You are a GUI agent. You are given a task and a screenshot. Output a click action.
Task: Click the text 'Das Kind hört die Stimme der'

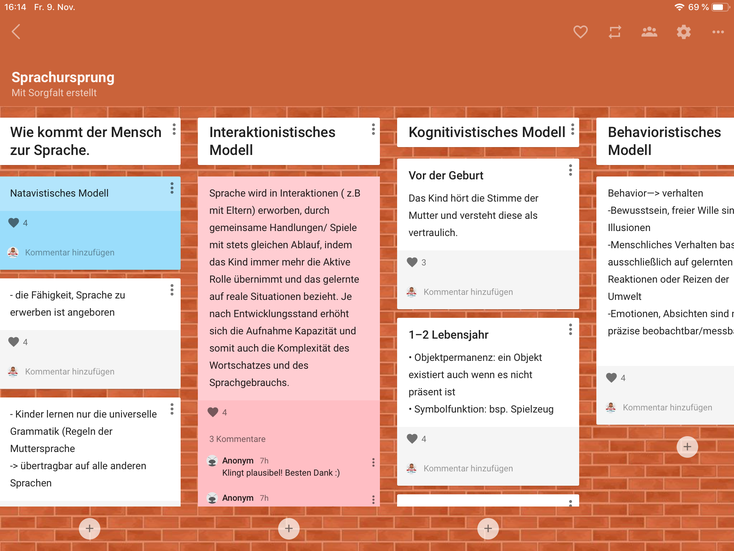[x=473, y=198]
